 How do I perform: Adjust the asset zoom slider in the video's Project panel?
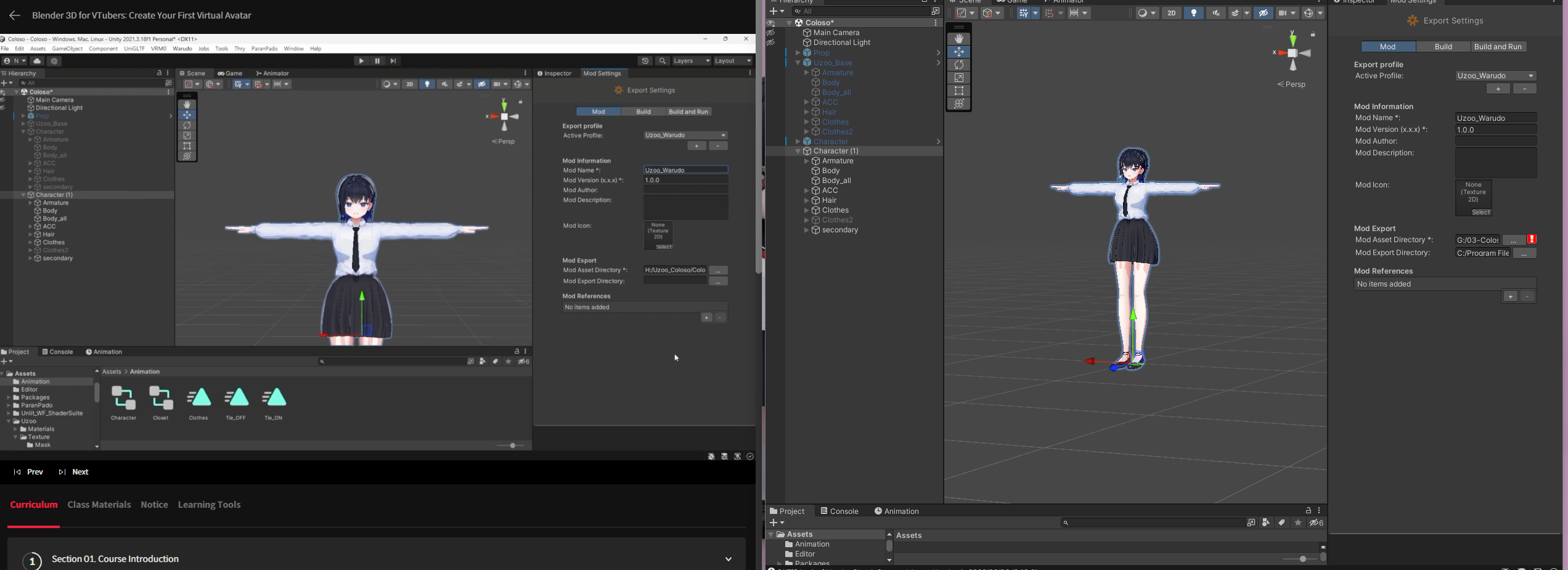(511, 446)
